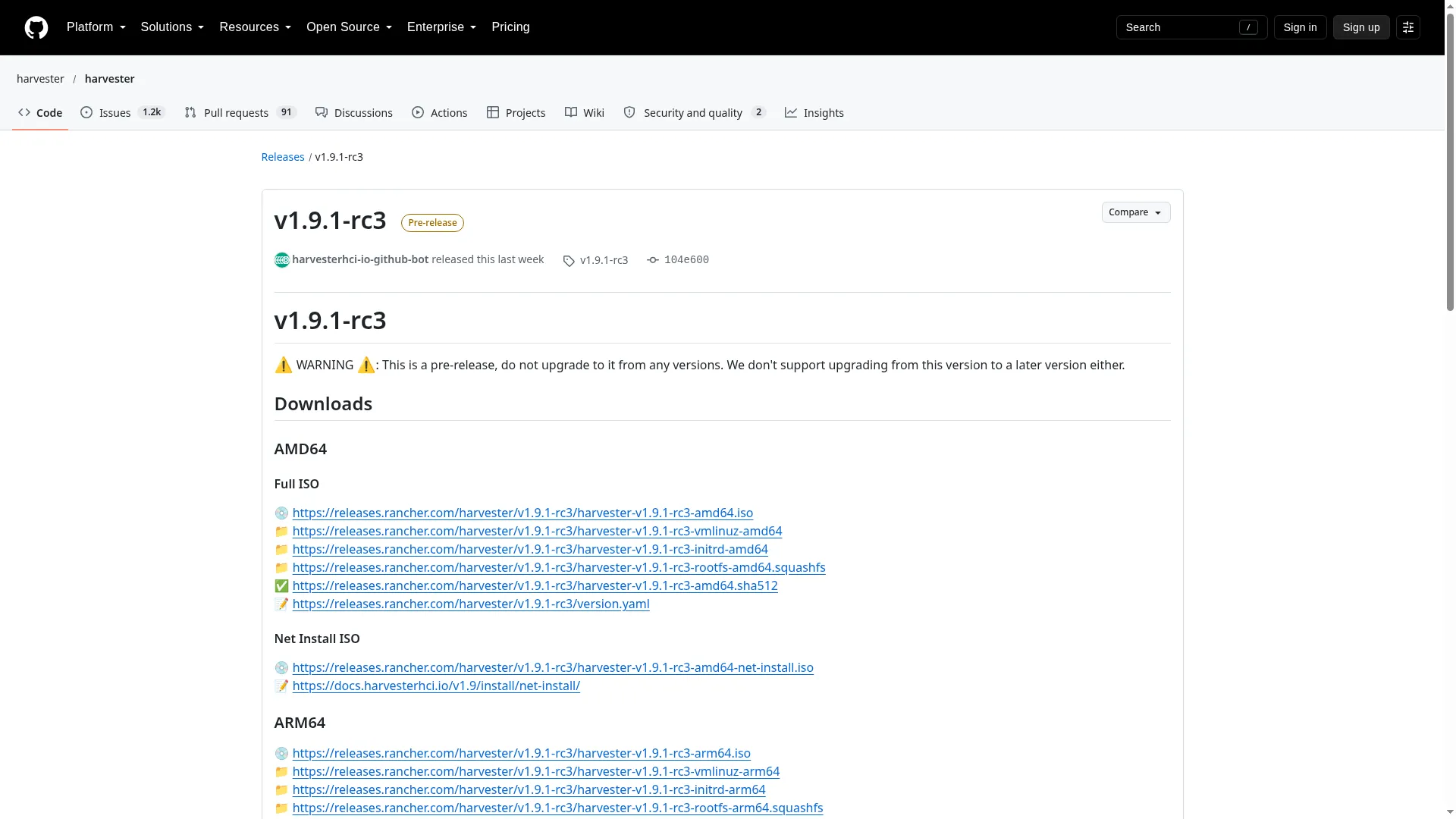
Task: Open the version.yaml link
Action: coord(471,604)
